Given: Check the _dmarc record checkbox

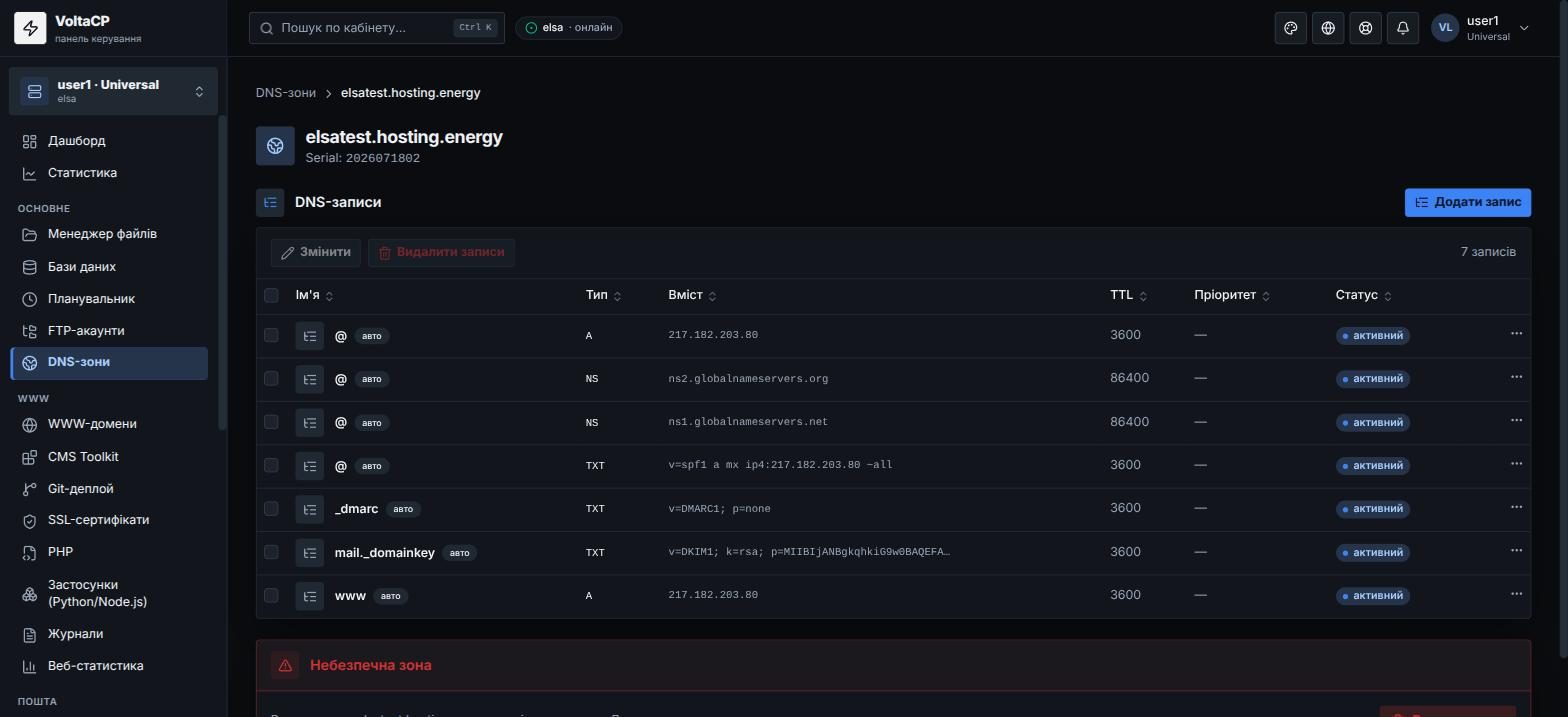Looking at the screenshot, I should click(x=271, y=508).
